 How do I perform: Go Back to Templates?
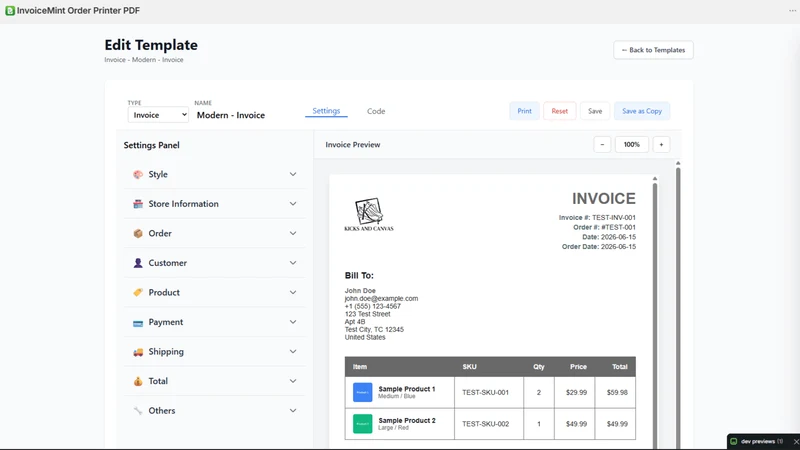point(653,50)
